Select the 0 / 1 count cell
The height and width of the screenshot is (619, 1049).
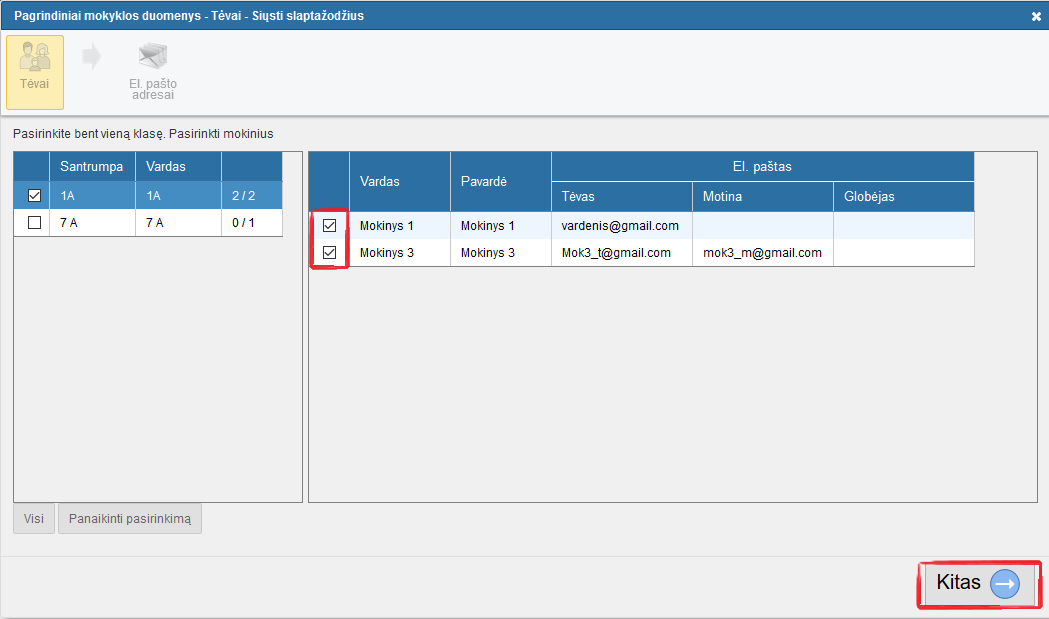[252, 222]
